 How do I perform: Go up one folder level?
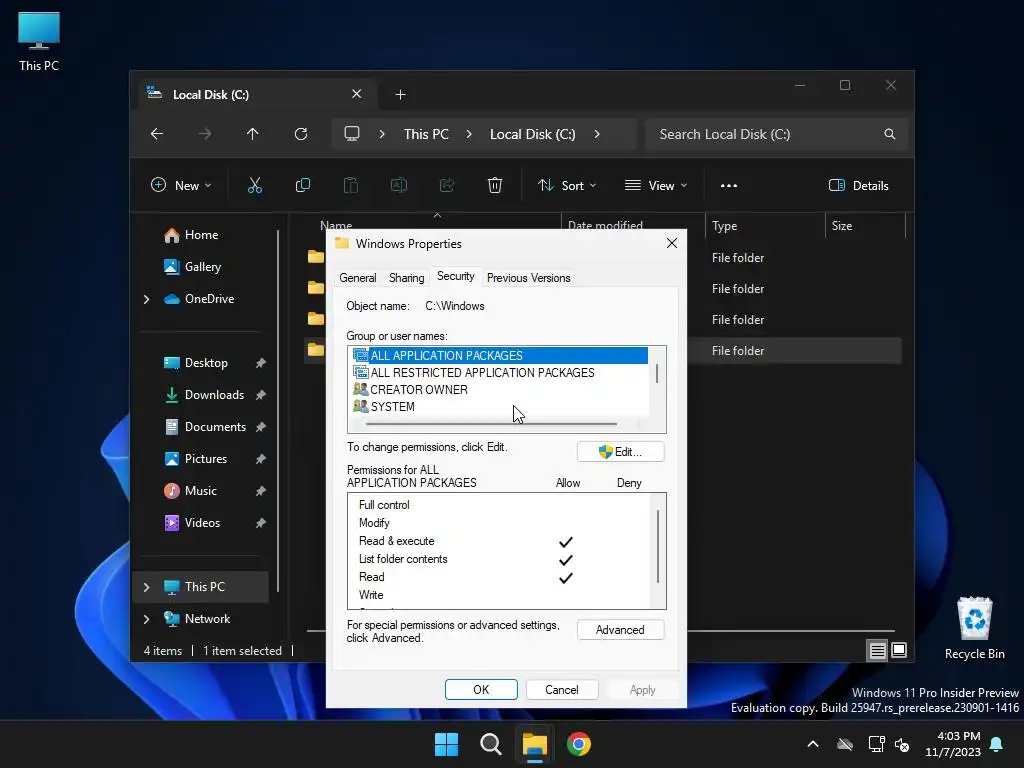click(x=253, y=134)
